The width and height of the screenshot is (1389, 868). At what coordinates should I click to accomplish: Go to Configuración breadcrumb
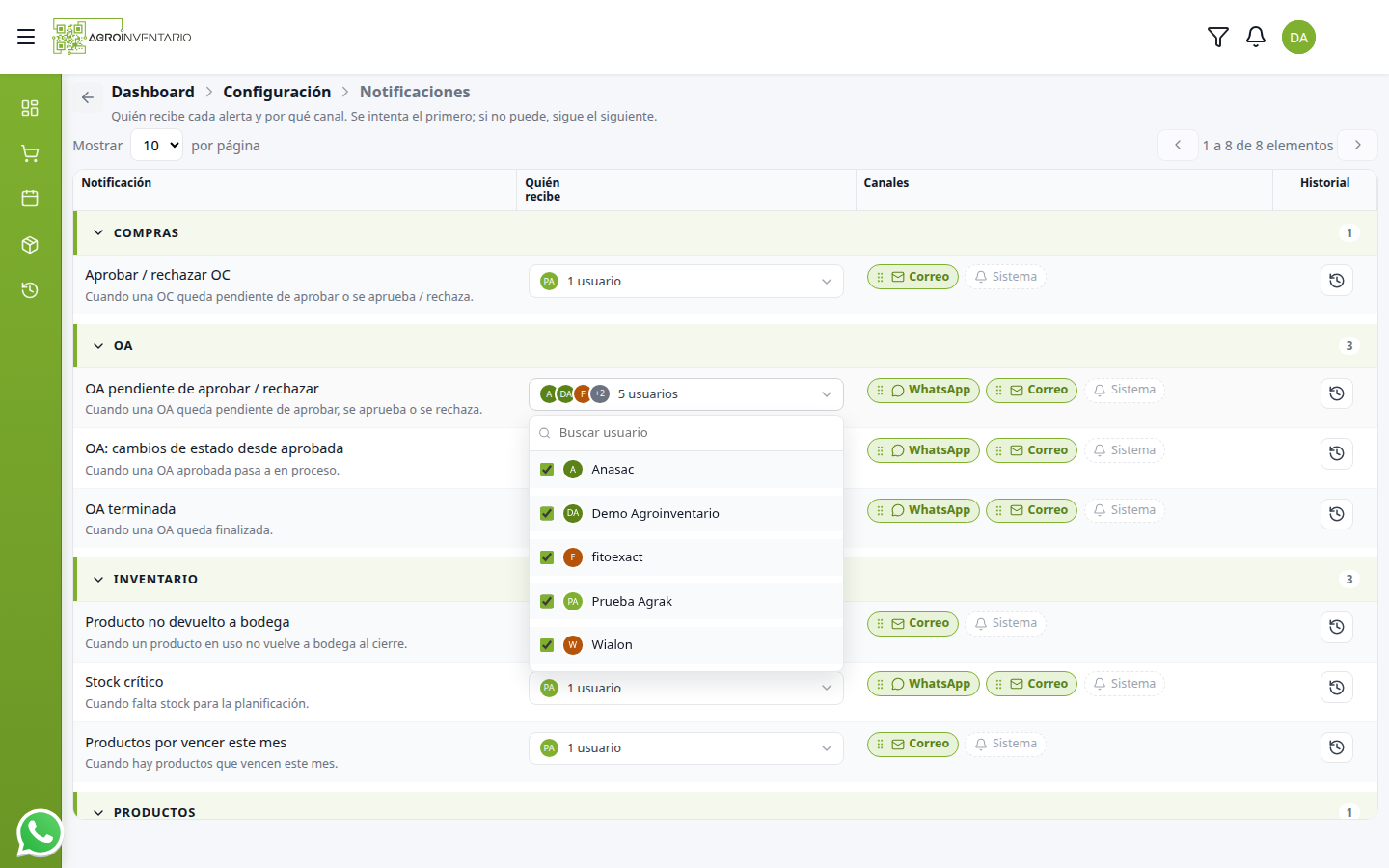[277, 92]
